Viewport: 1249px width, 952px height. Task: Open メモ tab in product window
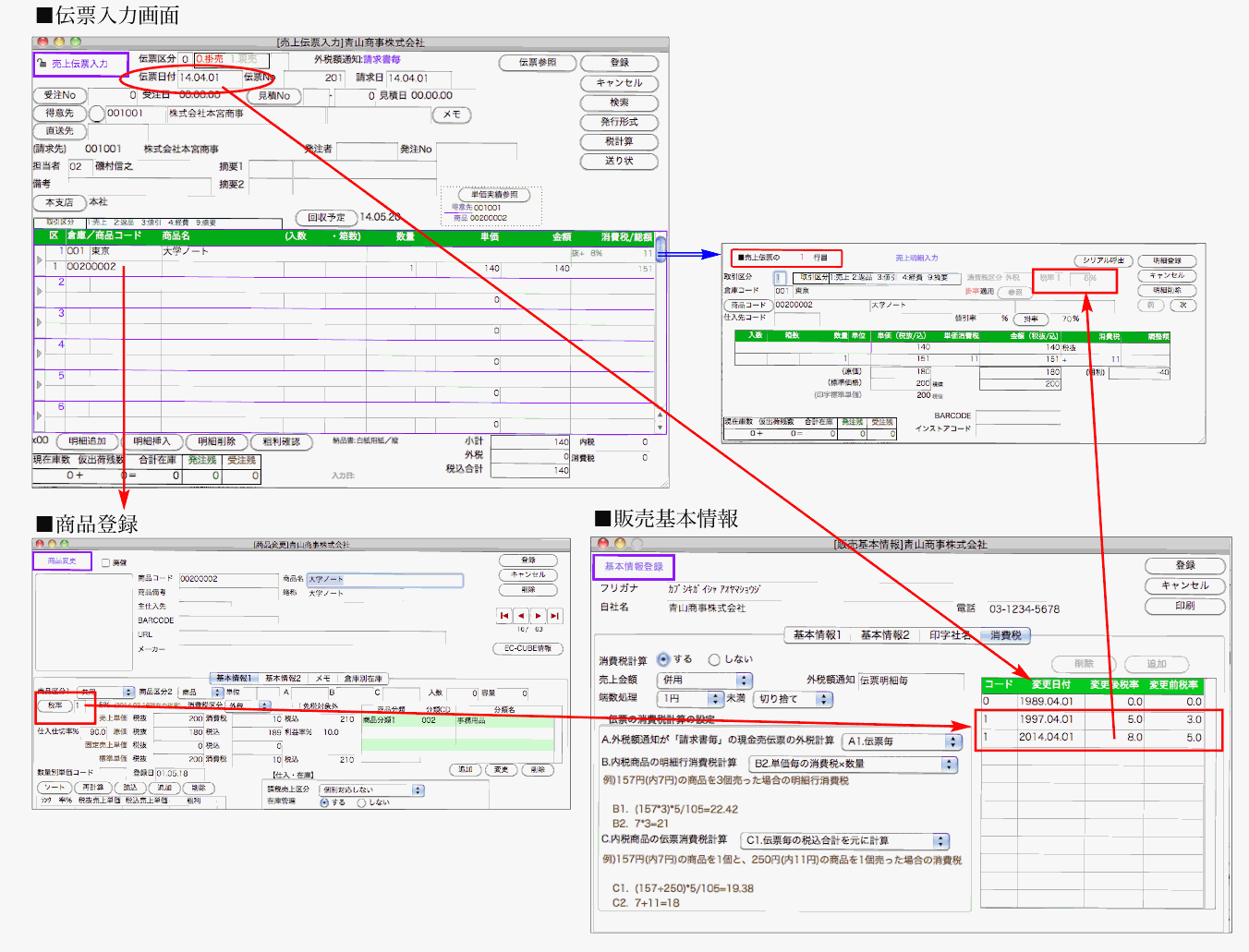point(322,679)
